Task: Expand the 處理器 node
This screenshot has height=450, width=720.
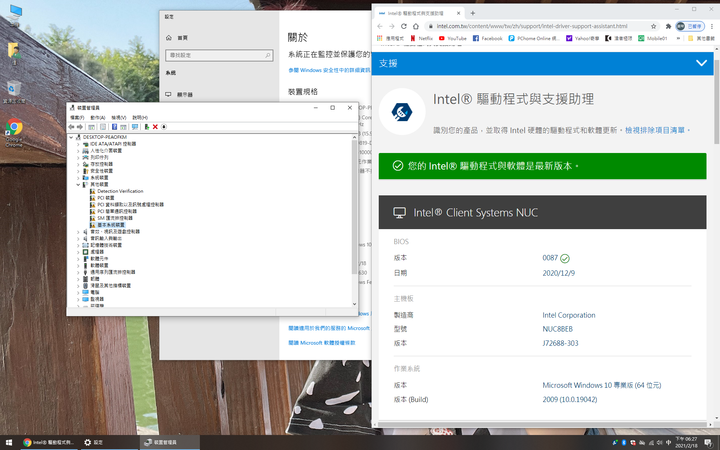Action: pos(78,252)
